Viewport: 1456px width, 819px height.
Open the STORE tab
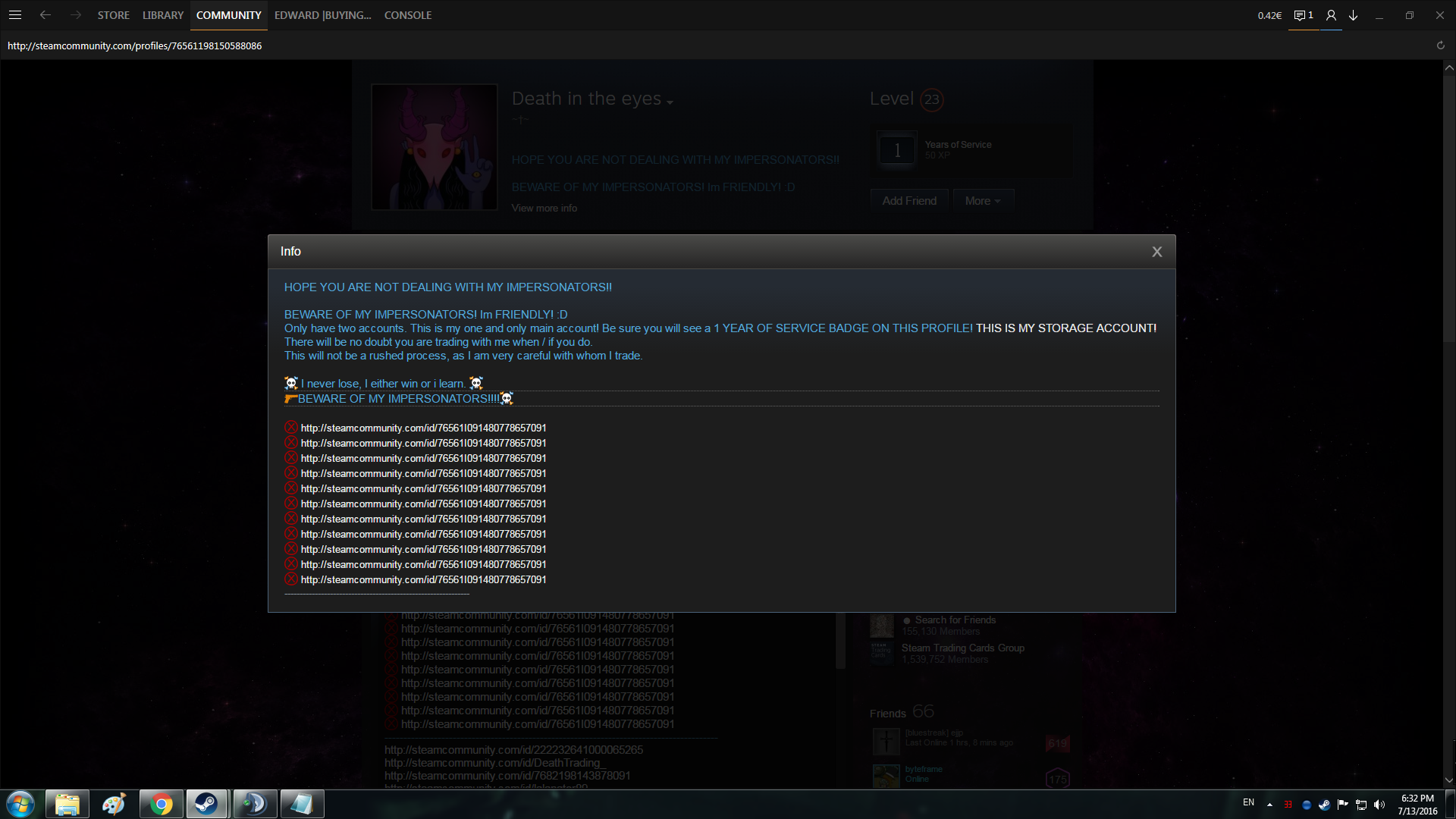(113, 15)
